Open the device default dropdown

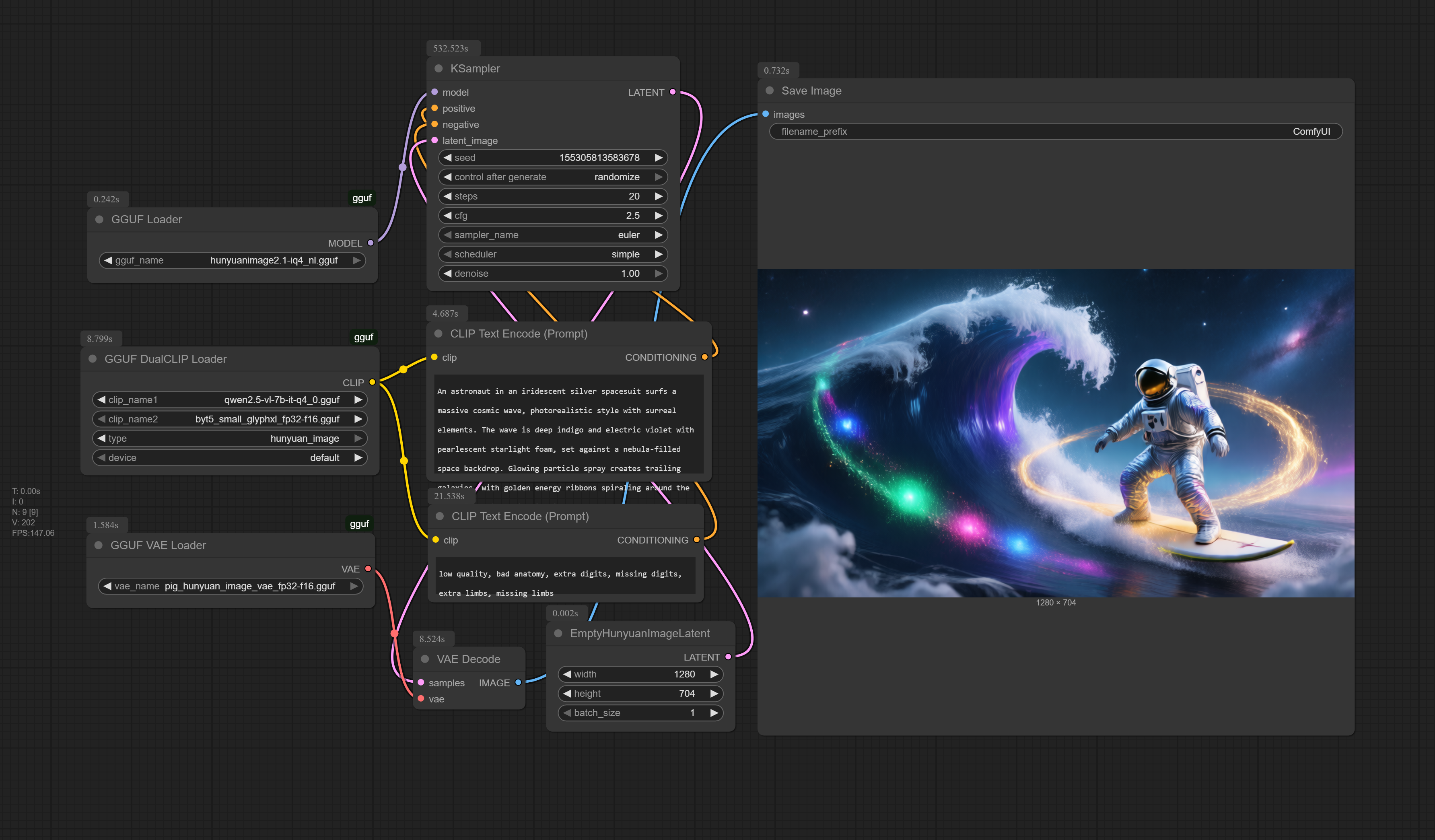coord(229,458)
